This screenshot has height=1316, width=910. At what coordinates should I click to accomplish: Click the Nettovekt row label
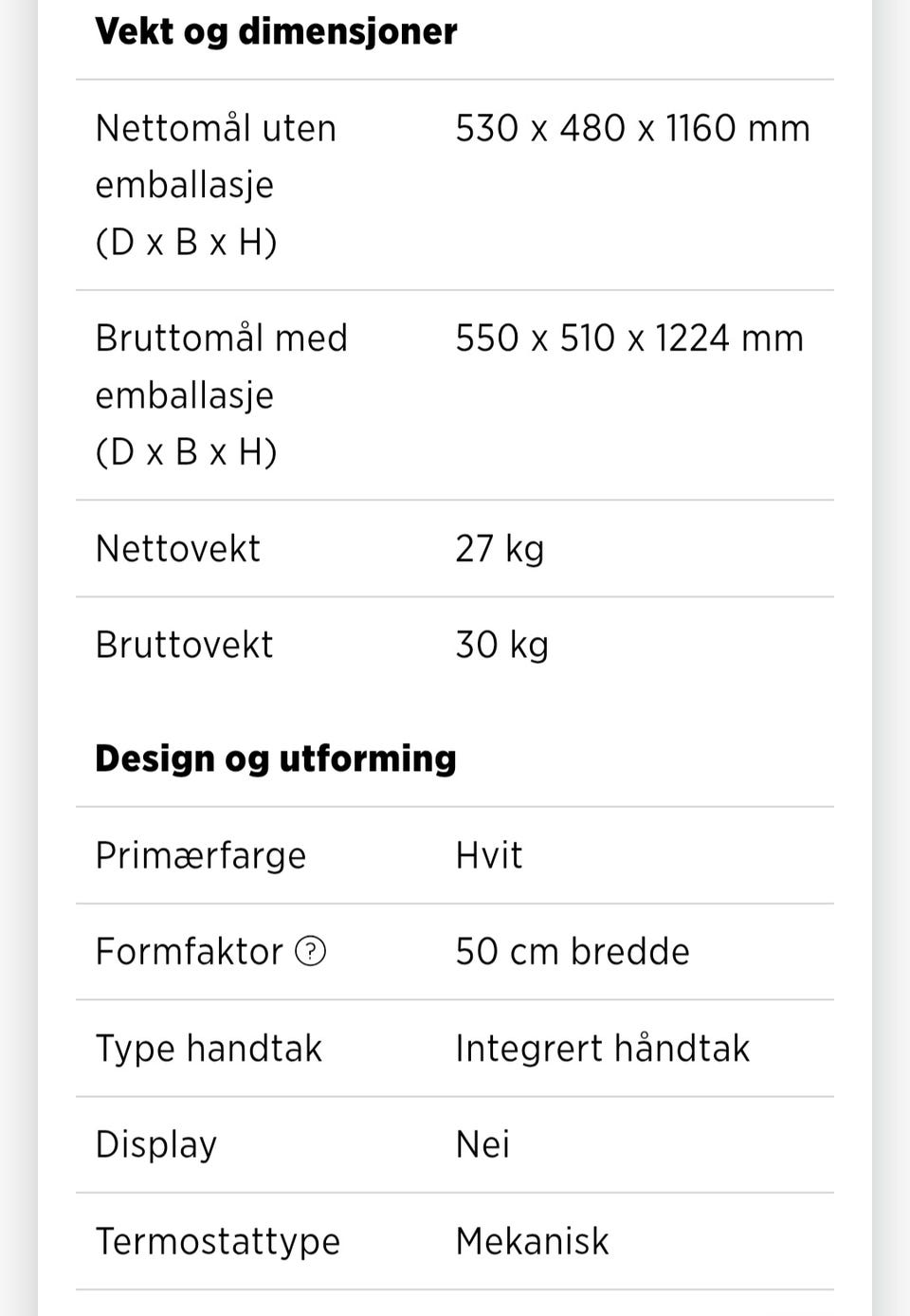point(177,548)
